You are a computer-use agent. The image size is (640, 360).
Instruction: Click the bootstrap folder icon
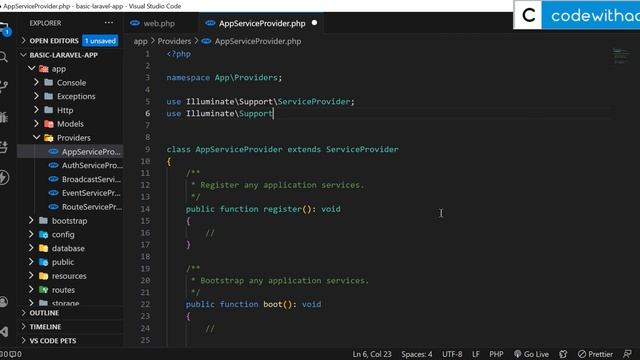tap(43, 221)
